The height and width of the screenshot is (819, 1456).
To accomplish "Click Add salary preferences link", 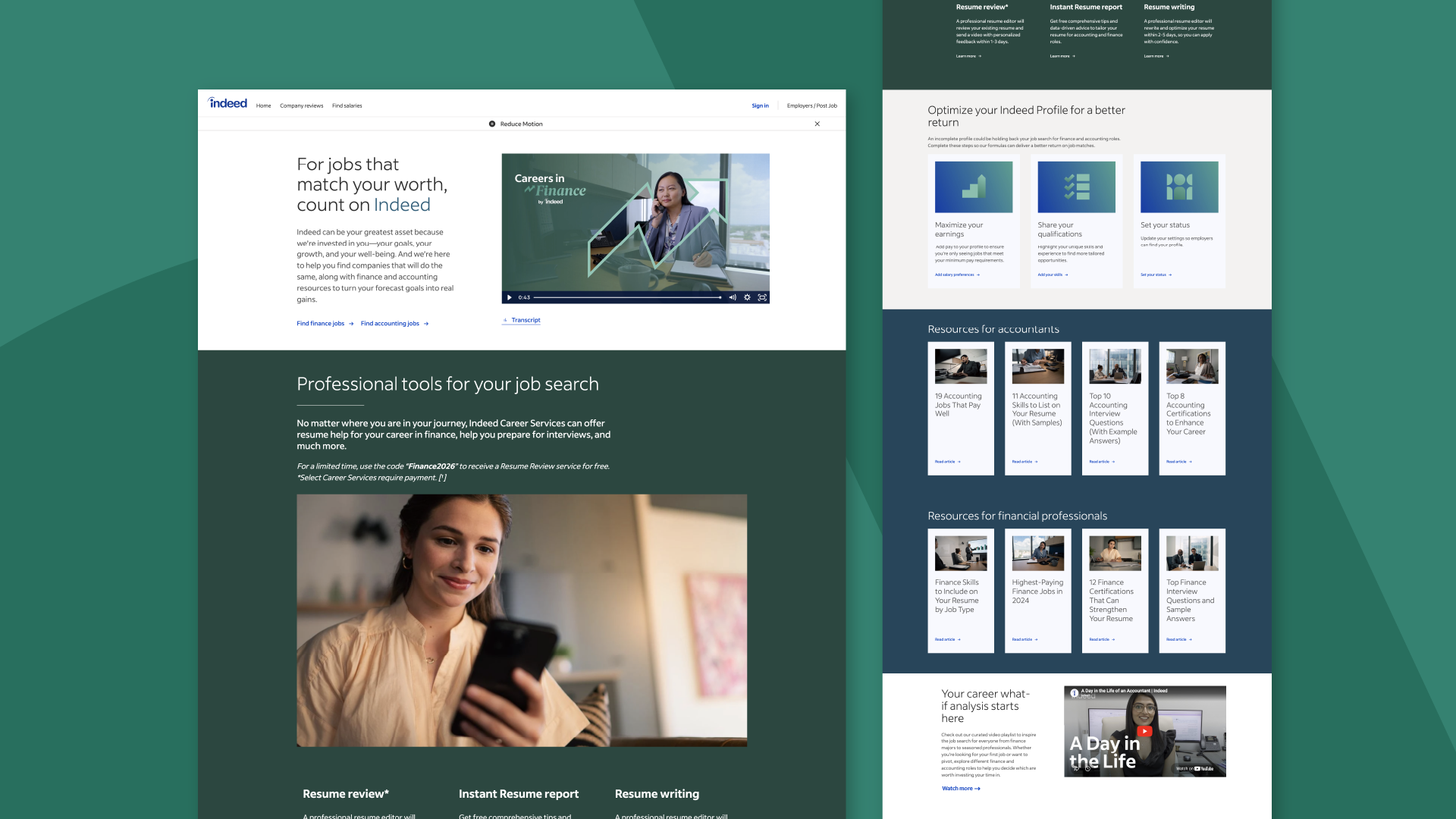I will [x=957, y=275].
